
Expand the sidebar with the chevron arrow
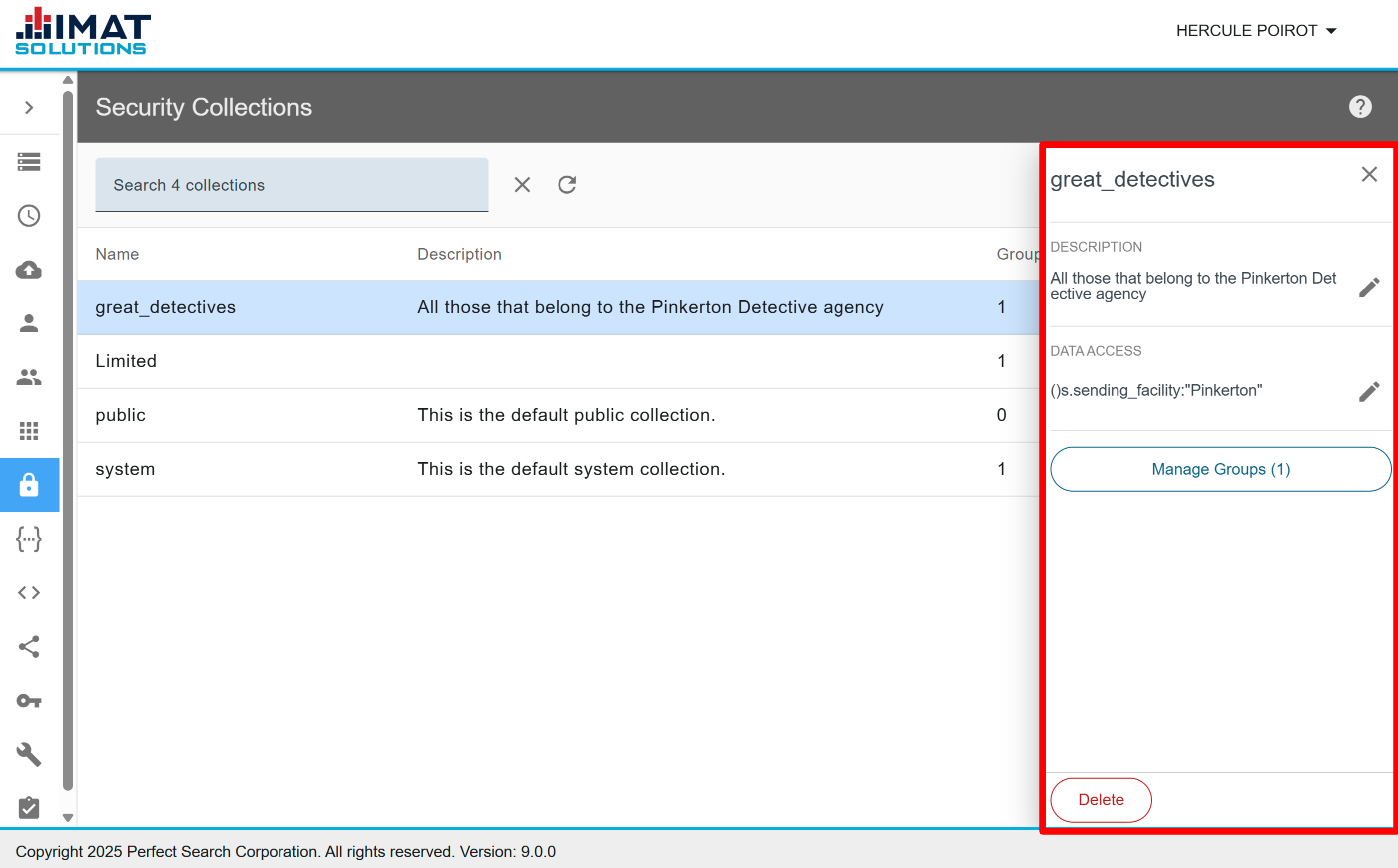click(29, 107)
